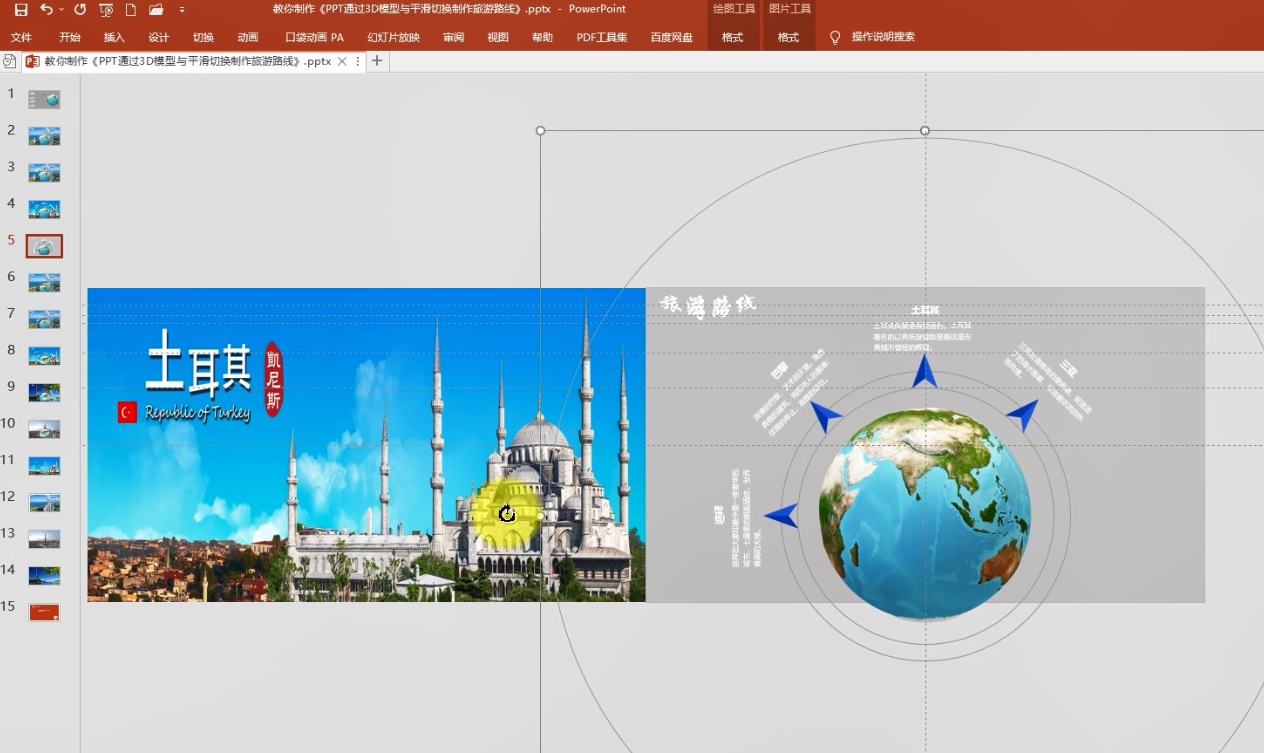Viewport: 1264px width, 753px height.
Task: Add a new document tab with plus button
Action: point(377,61)
